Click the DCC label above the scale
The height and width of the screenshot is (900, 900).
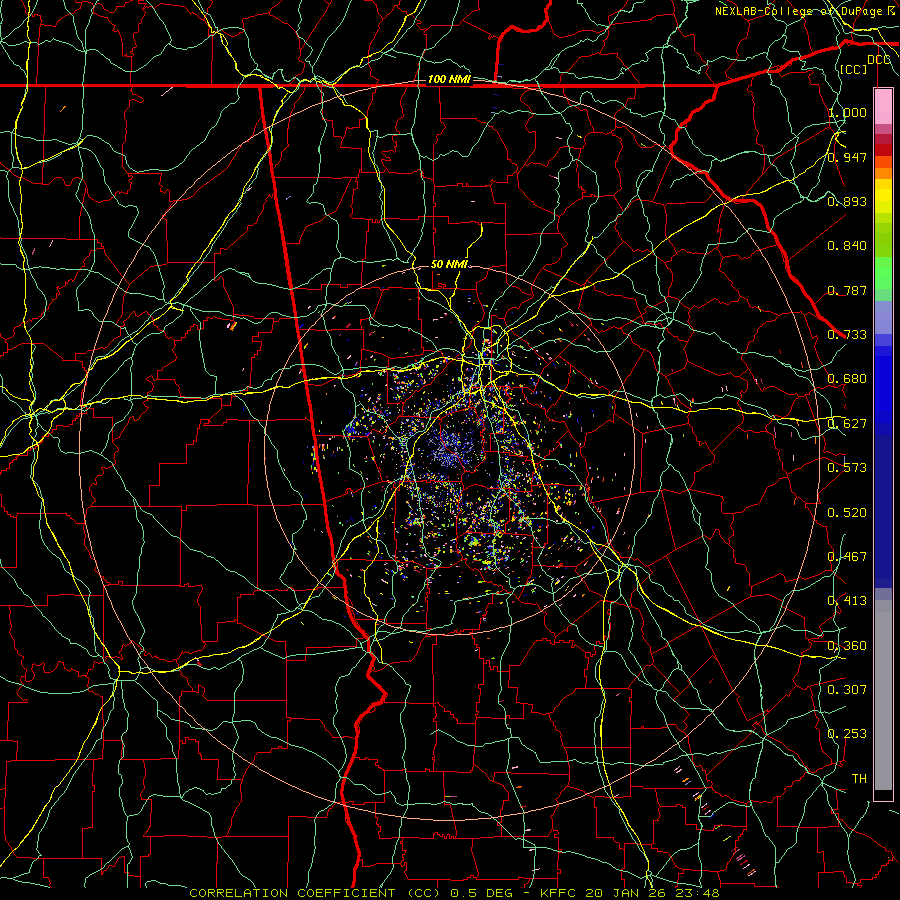click(x=879, y=60)
